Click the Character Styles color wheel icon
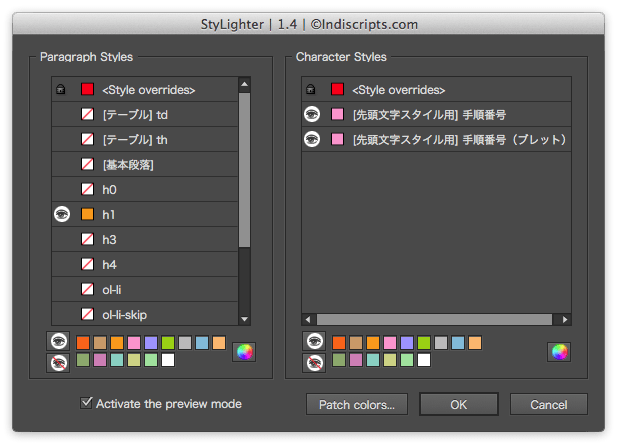Image resolution: width=617 pixels, height=444 pixels. (559, 352)
